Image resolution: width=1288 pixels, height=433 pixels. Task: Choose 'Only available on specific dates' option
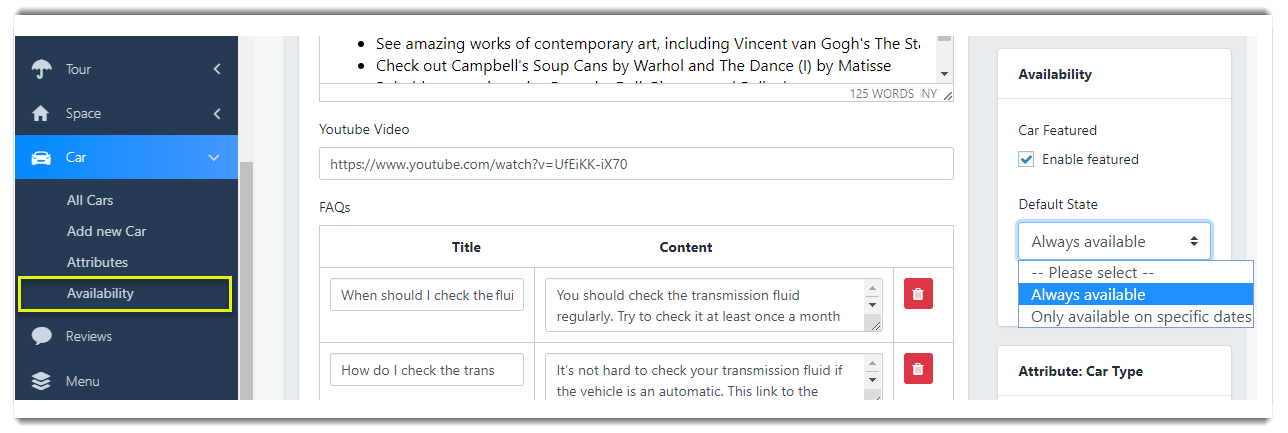[x=1135, y=317]
